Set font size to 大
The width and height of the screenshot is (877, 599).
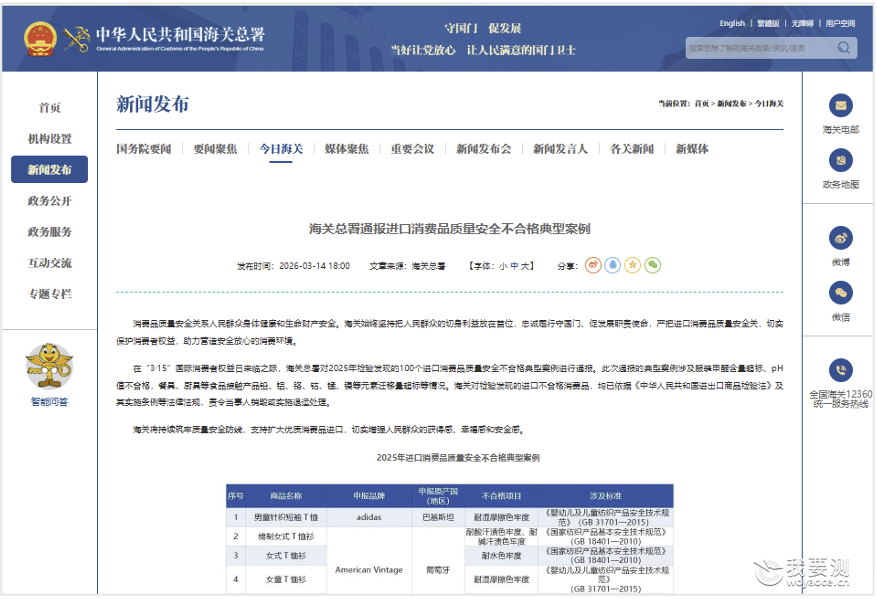525,266
